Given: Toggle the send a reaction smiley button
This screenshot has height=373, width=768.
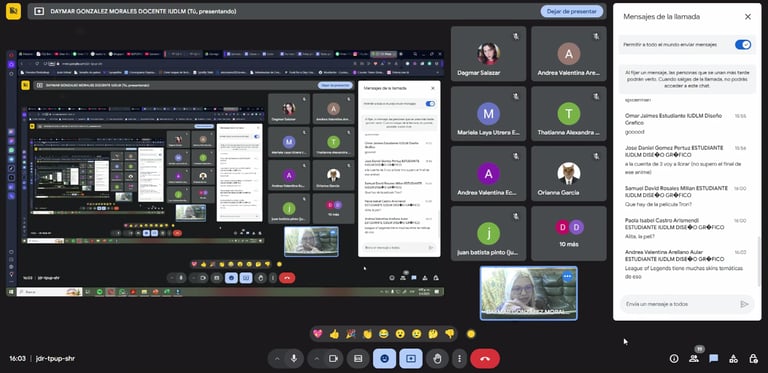Looking at the screenshot, I should point(384,359).
